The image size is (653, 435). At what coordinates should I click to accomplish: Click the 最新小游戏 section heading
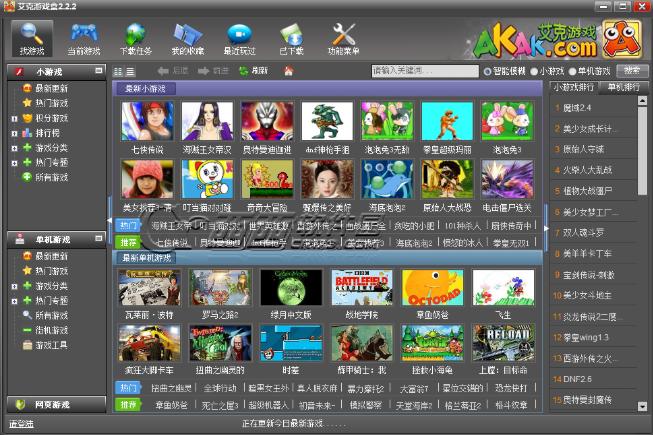pyautogui.click(x=145, y=89)
